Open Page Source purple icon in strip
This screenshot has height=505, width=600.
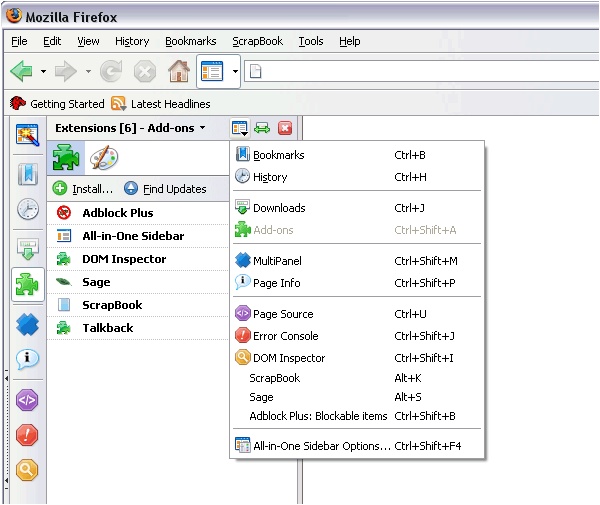point(27,400)
